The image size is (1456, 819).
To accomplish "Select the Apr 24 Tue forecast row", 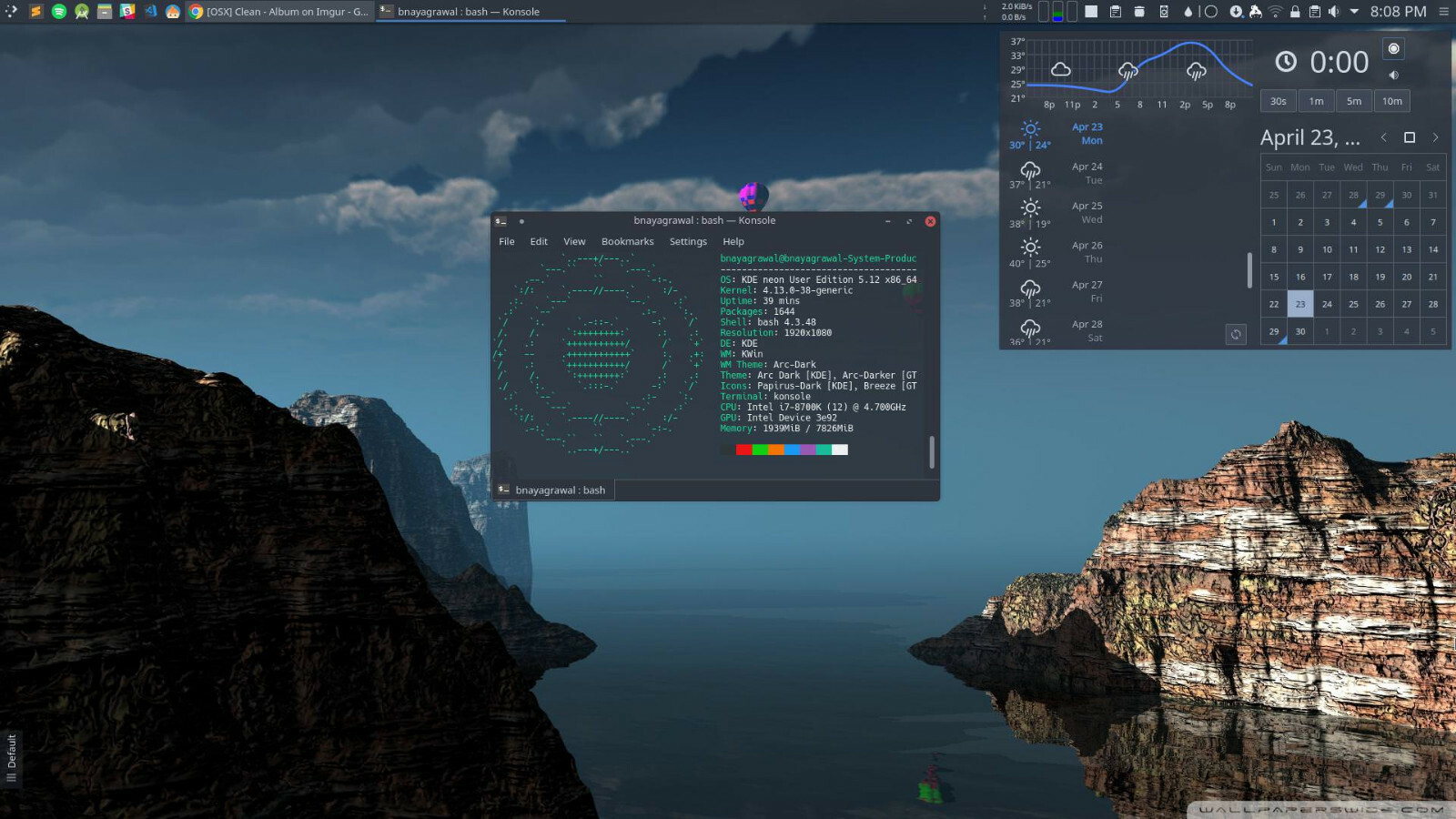I will (1057, 173).
